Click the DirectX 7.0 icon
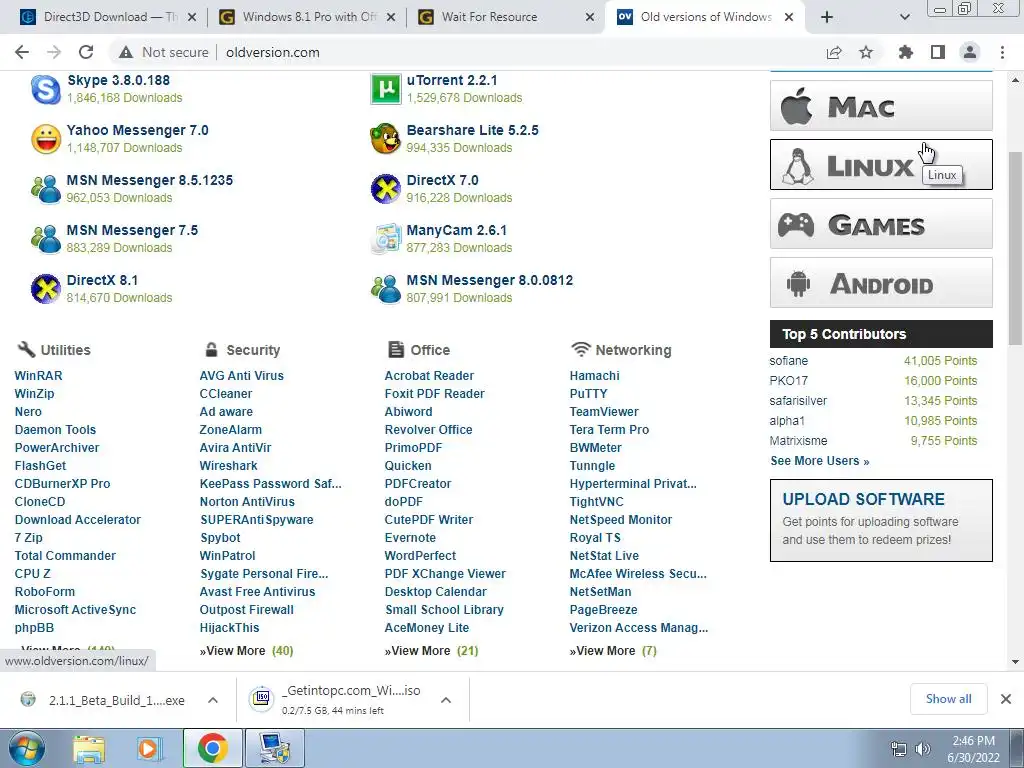The image size is (1024, 768). (385, 189)
